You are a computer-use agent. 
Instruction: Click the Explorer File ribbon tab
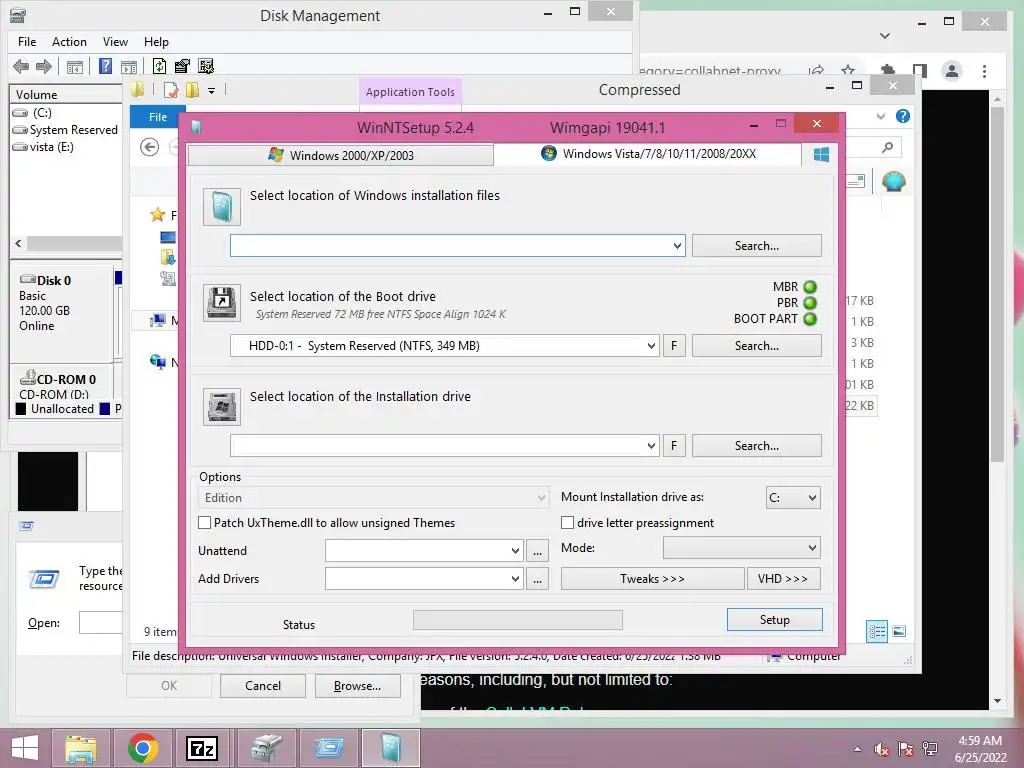[157, 117]
